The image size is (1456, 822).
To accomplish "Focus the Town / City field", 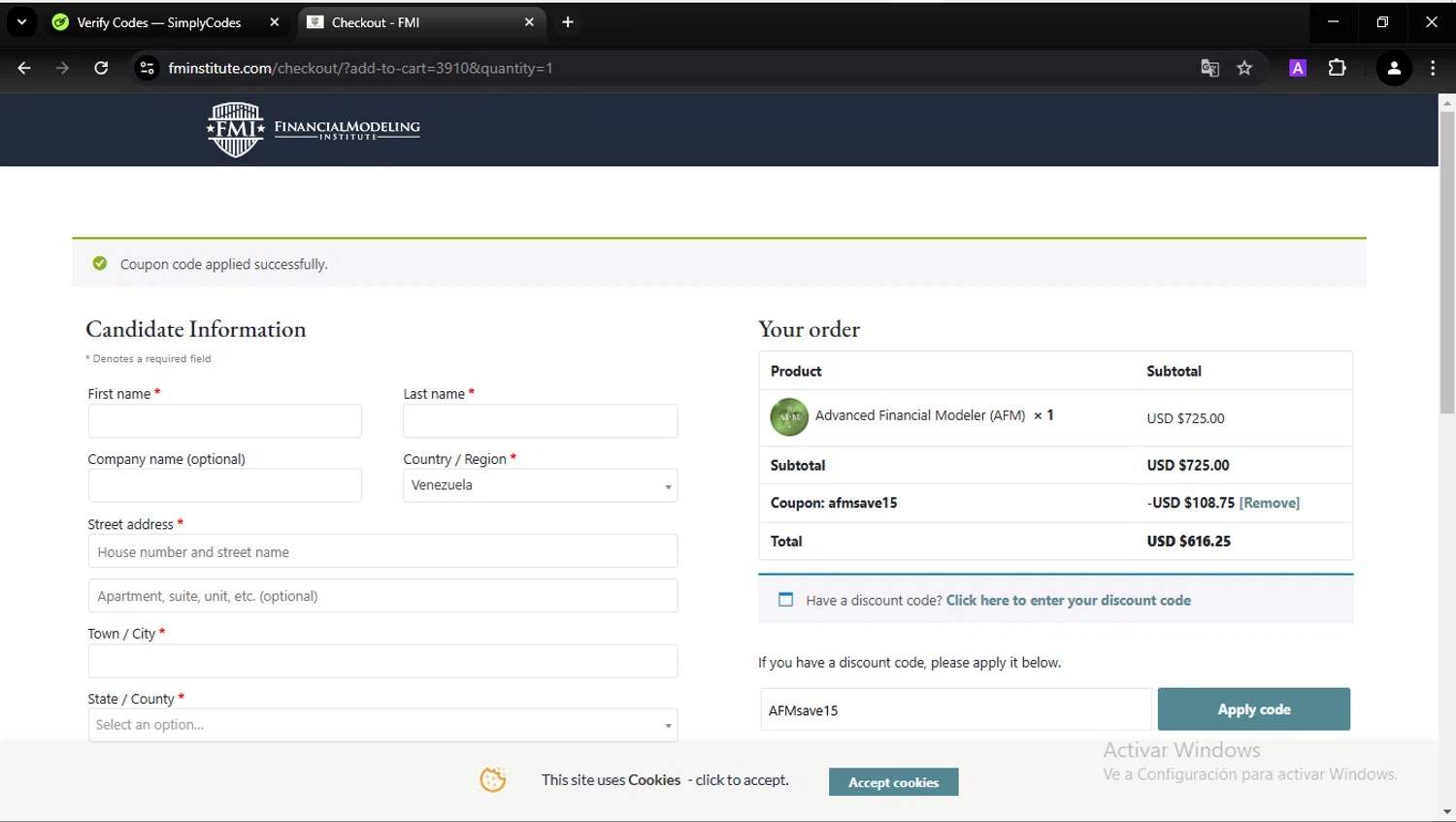I will pyautogui.click(x=382, y=661).
